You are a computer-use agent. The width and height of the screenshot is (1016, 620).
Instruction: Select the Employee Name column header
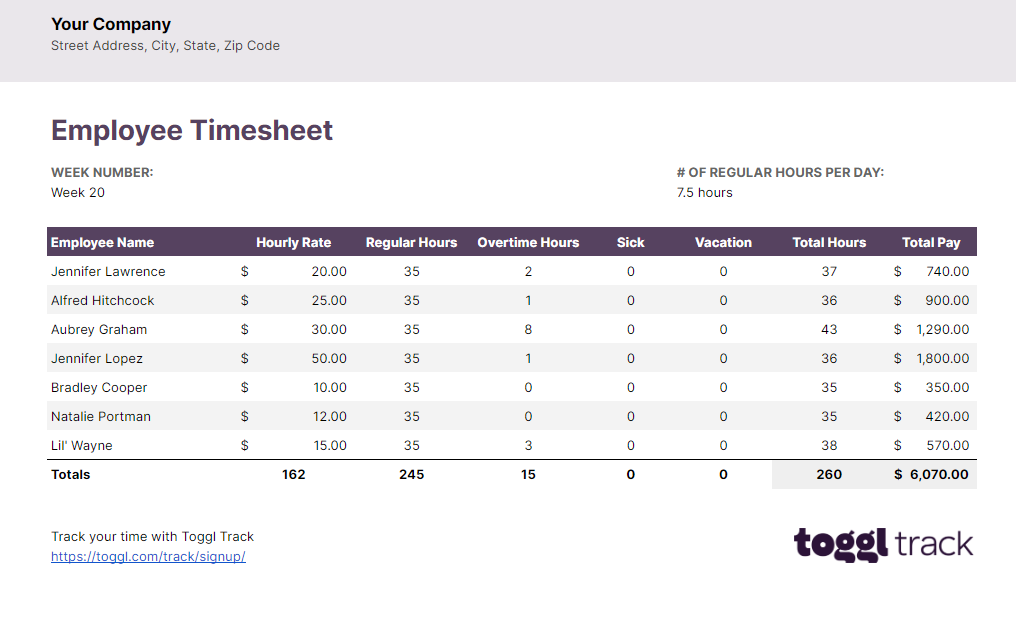100,241
